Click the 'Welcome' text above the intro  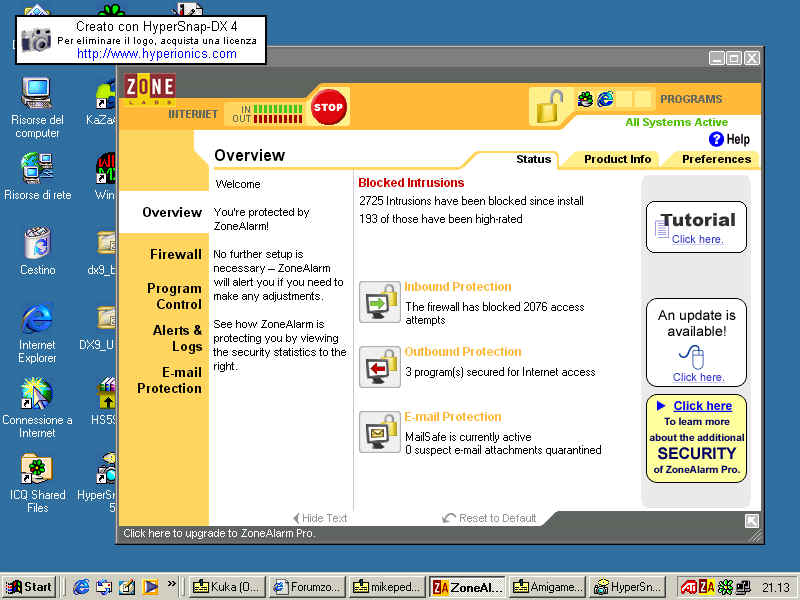[238, 184]
